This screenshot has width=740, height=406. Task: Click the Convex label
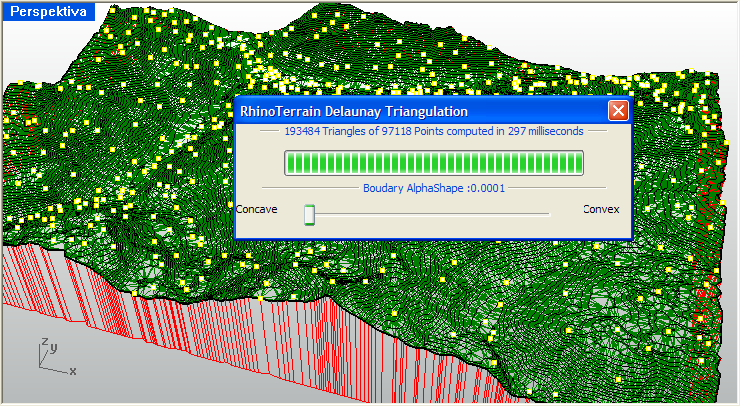[601, 209]
